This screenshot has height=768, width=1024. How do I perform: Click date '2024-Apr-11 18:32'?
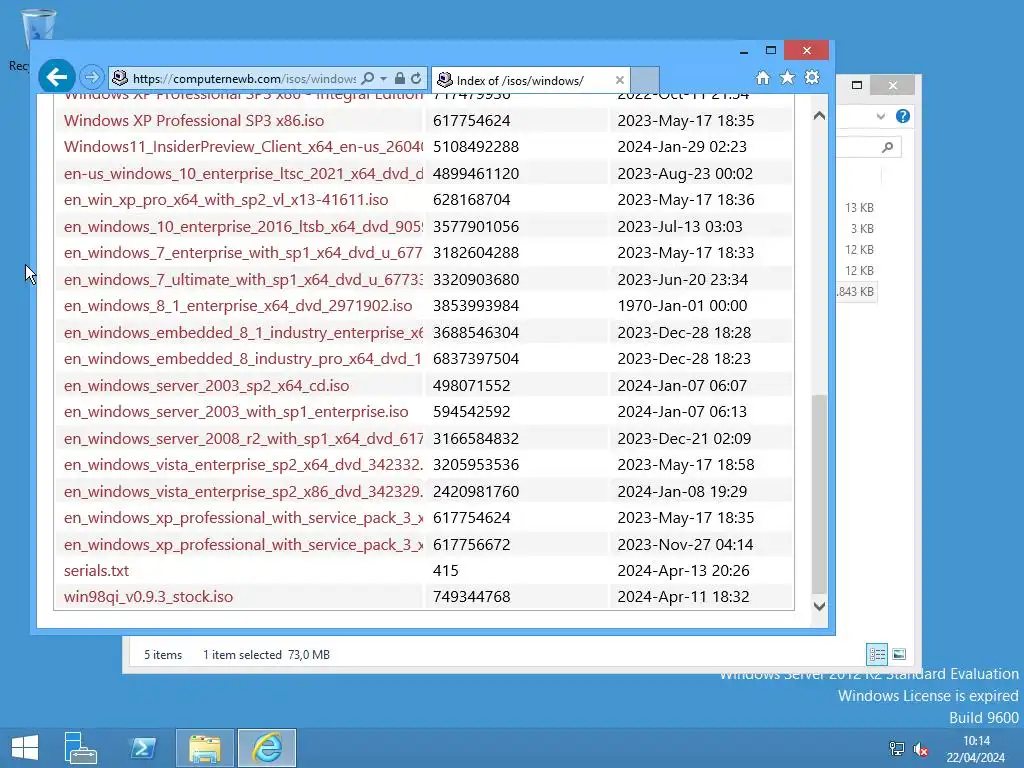(x=683, y=596)
